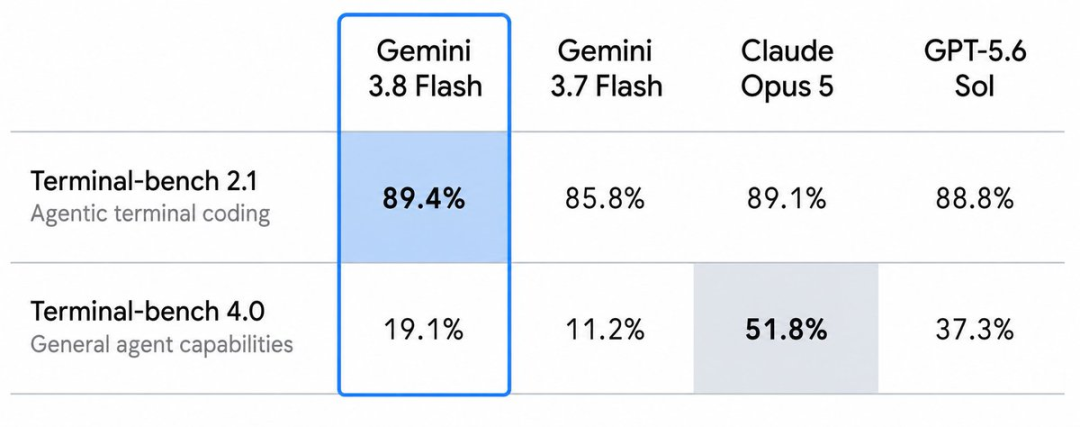This screenshot has height=427, width=1080.
Task: Select the Terminal-bench 4.0 row label
Action: [x=147, y=312]
